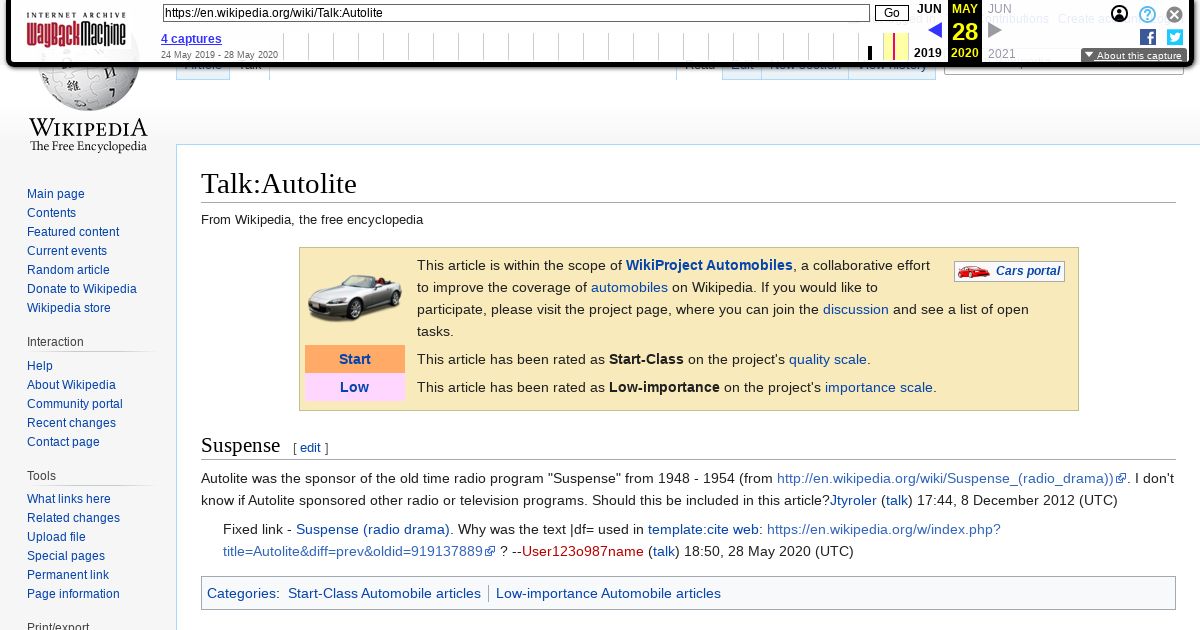Click the Start class rating cell

click(x=355, y=359)
